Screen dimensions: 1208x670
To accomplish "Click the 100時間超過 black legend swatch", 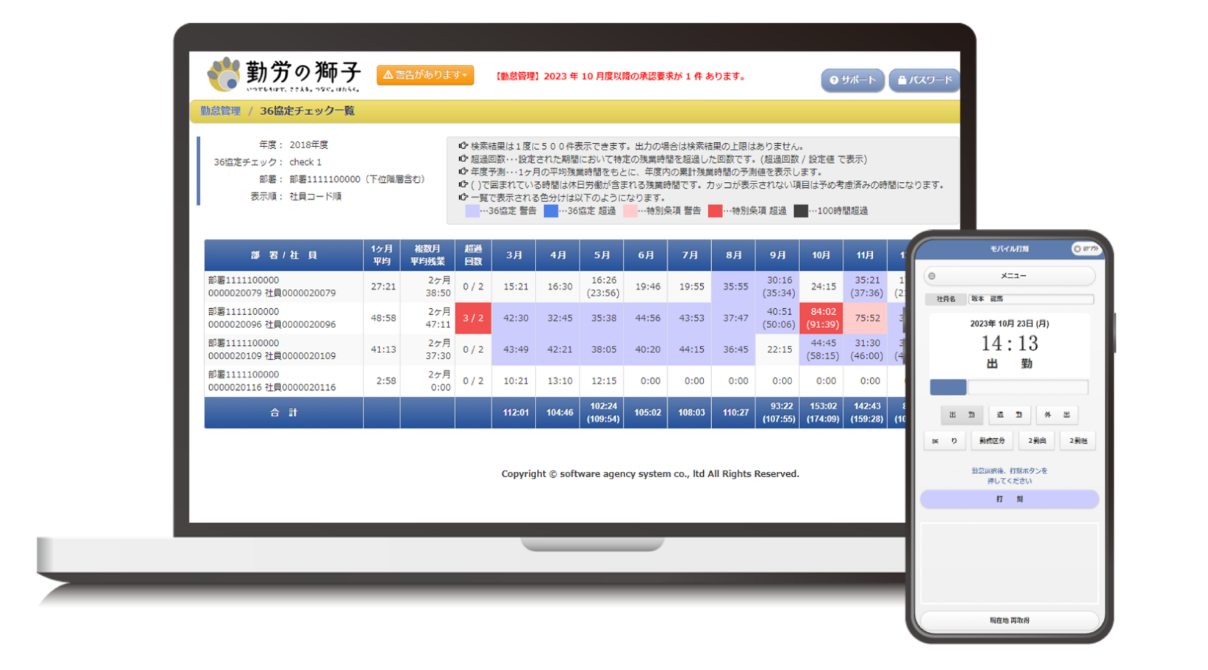I will click(801, 211).
